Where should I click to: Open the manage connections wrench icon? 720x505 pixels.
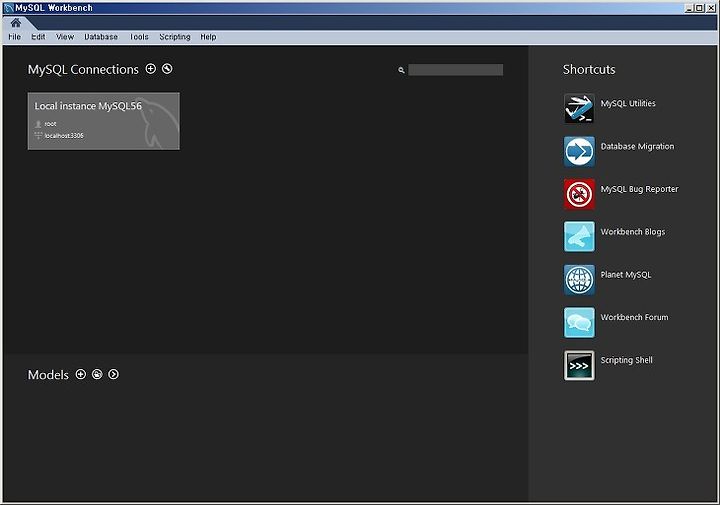point(167,69)
